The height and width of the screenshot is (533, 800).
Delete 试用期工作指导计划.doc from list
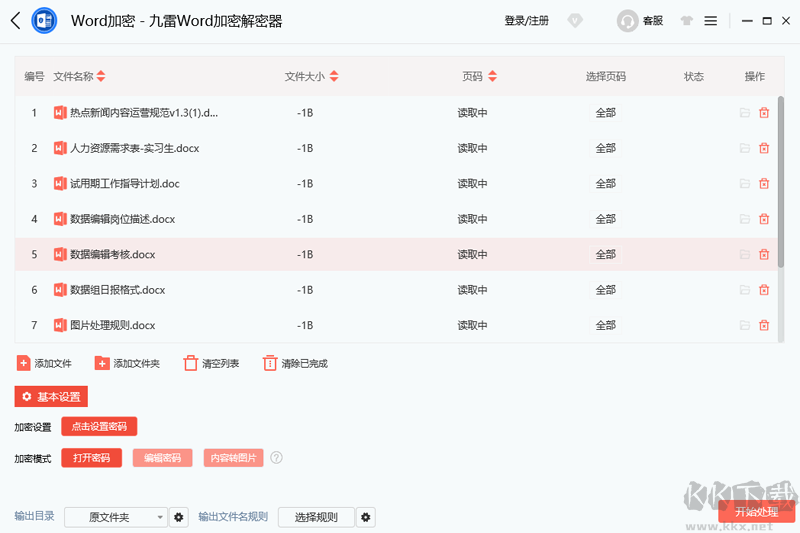(764, 184)
